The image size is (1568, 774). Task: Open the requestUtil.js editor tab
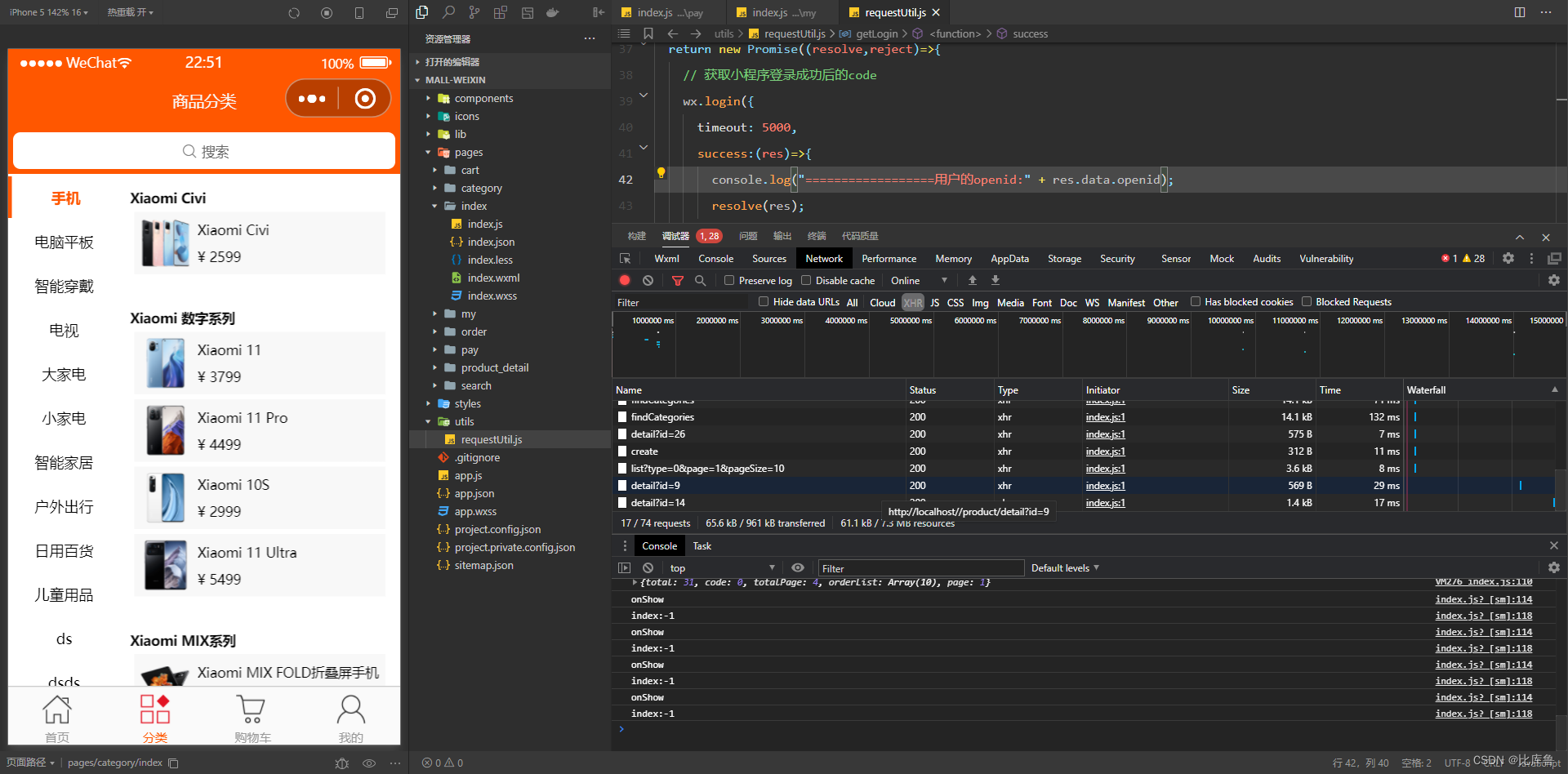point(895,12)
